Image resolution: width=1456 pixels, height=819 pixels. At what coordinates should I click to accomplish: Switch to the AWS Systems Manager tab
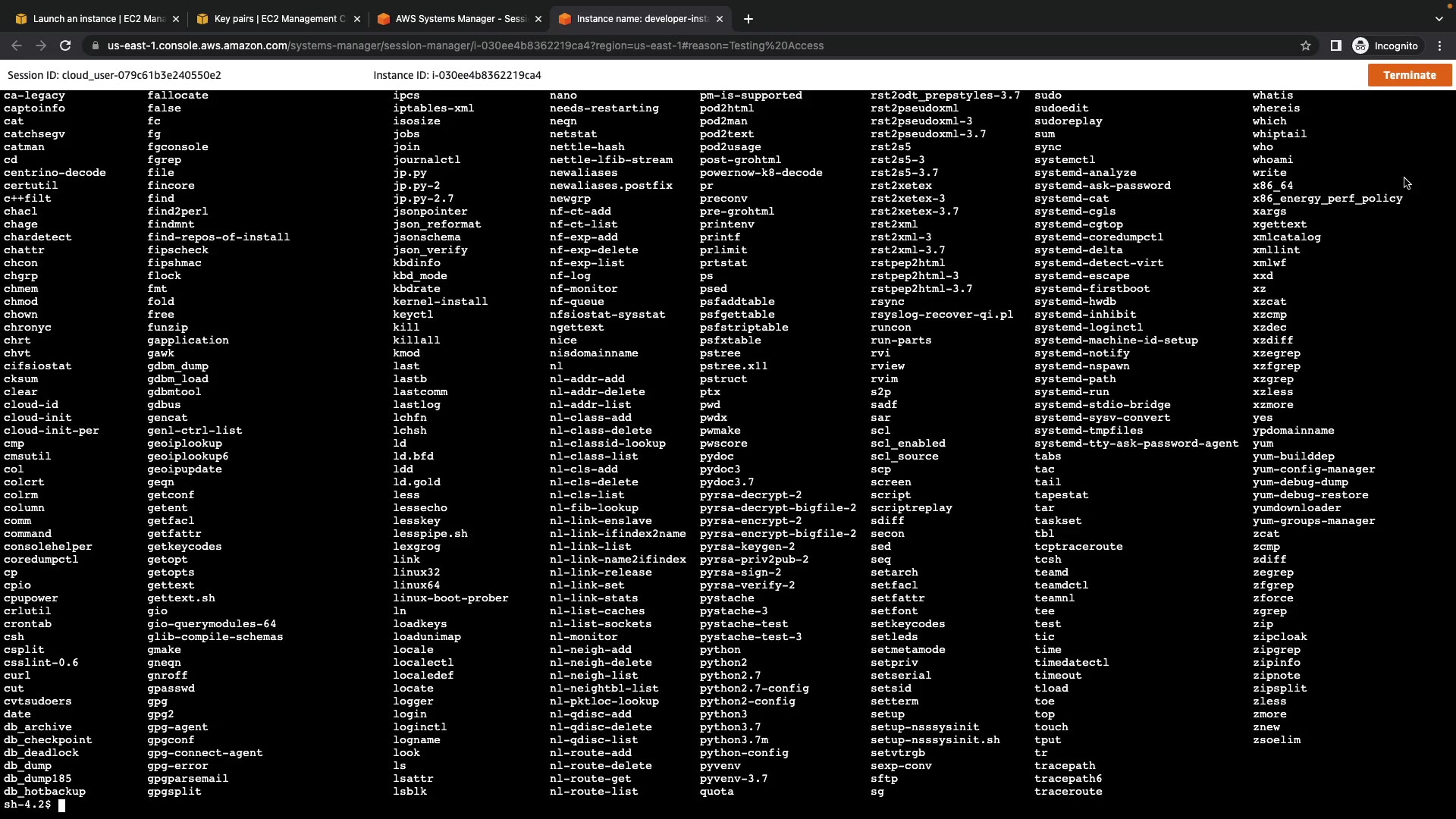pyautogui.click(x=455, y=19)
